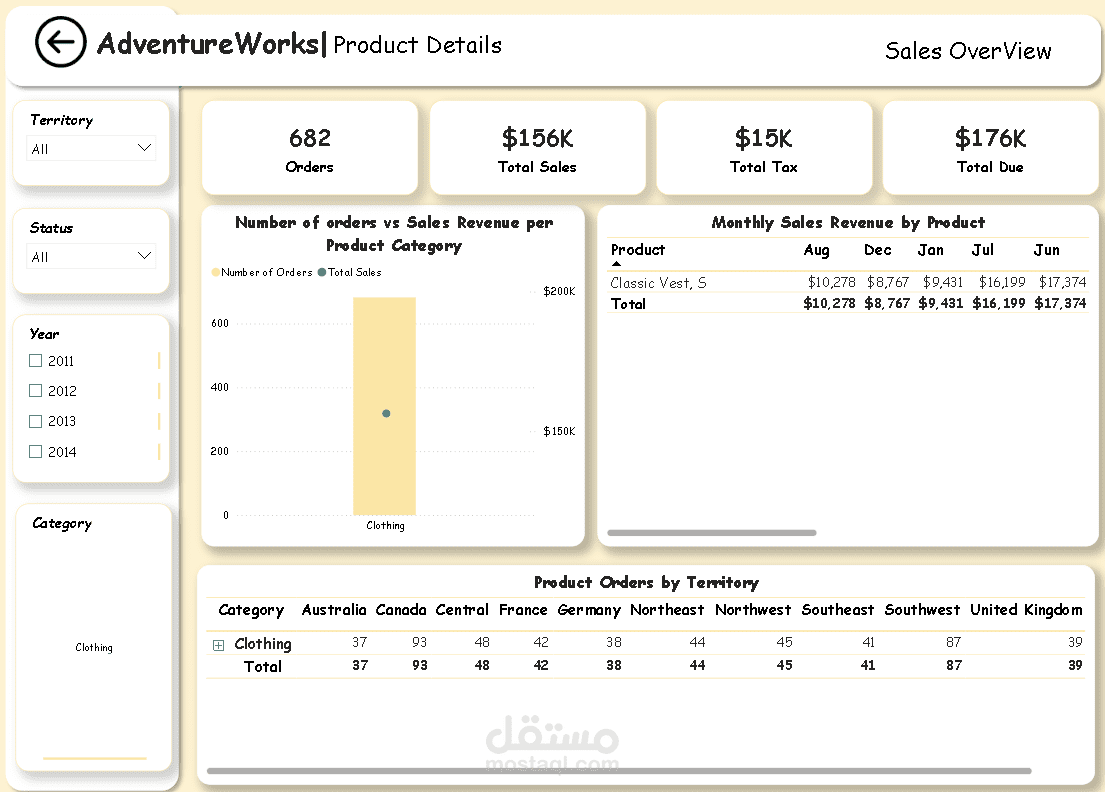
Task: Open the Territory dropdown
Action: (92, 149)
